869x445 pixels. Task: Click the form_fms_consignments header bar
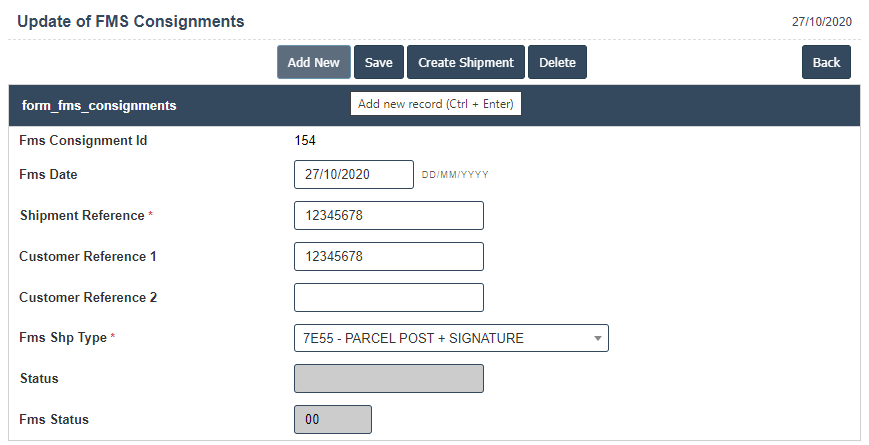click(99, 105)
